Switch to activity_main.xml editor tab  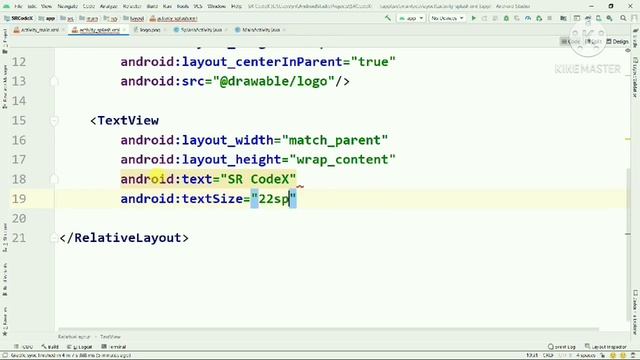pos(40,30)
